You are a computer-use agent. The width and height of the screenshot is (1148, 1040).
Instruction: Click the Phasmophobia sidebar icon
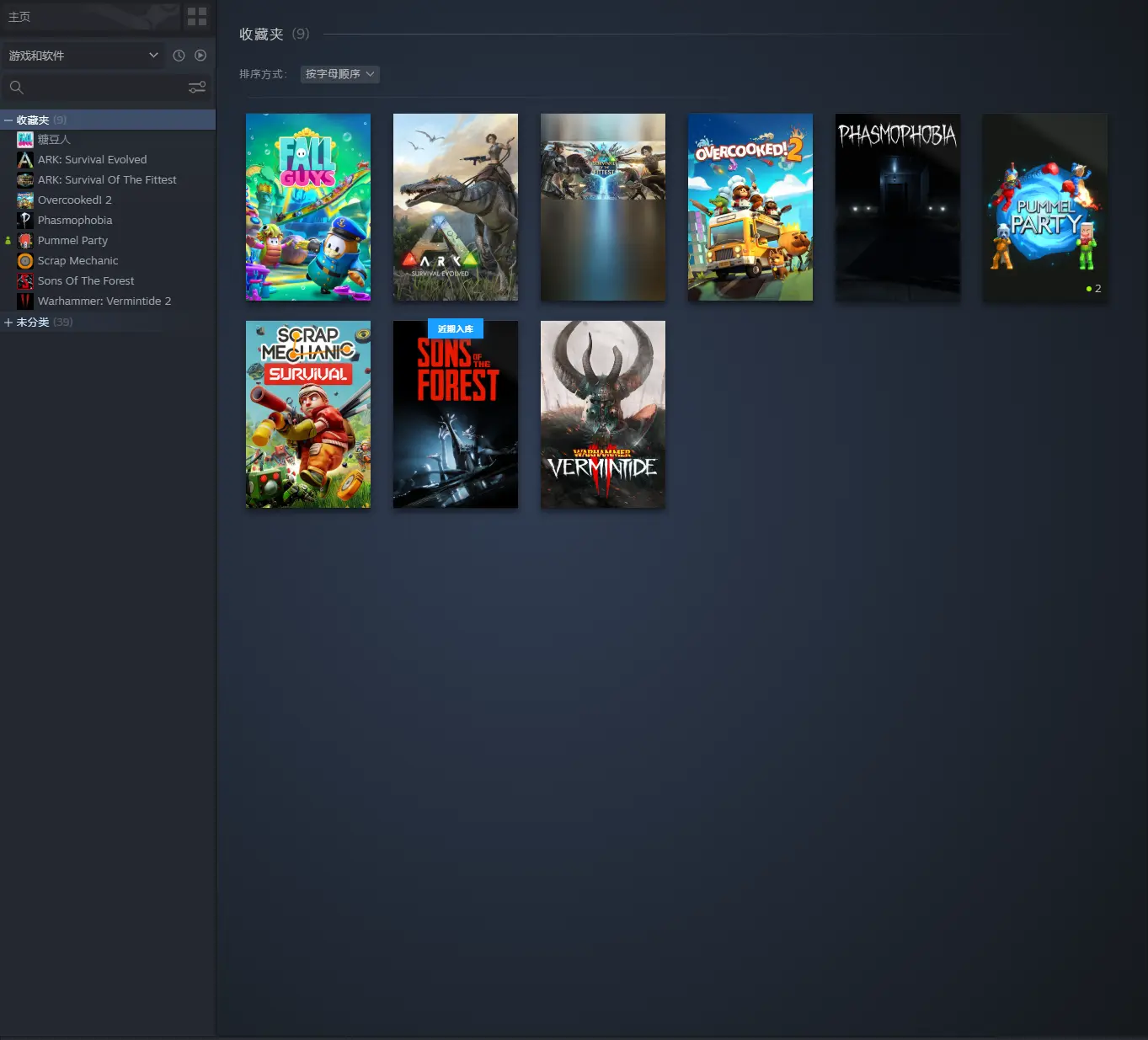pyautogui.click(x=25, y=220)
